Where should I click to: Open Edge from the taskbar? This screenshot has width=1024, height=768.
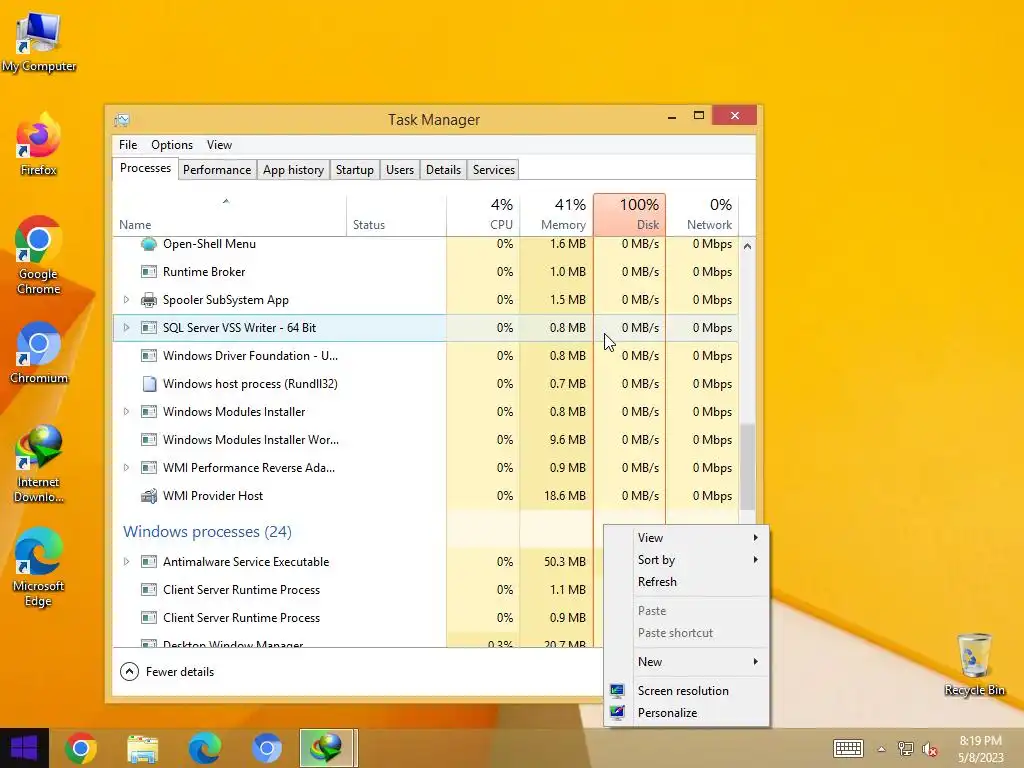[204, 748]
